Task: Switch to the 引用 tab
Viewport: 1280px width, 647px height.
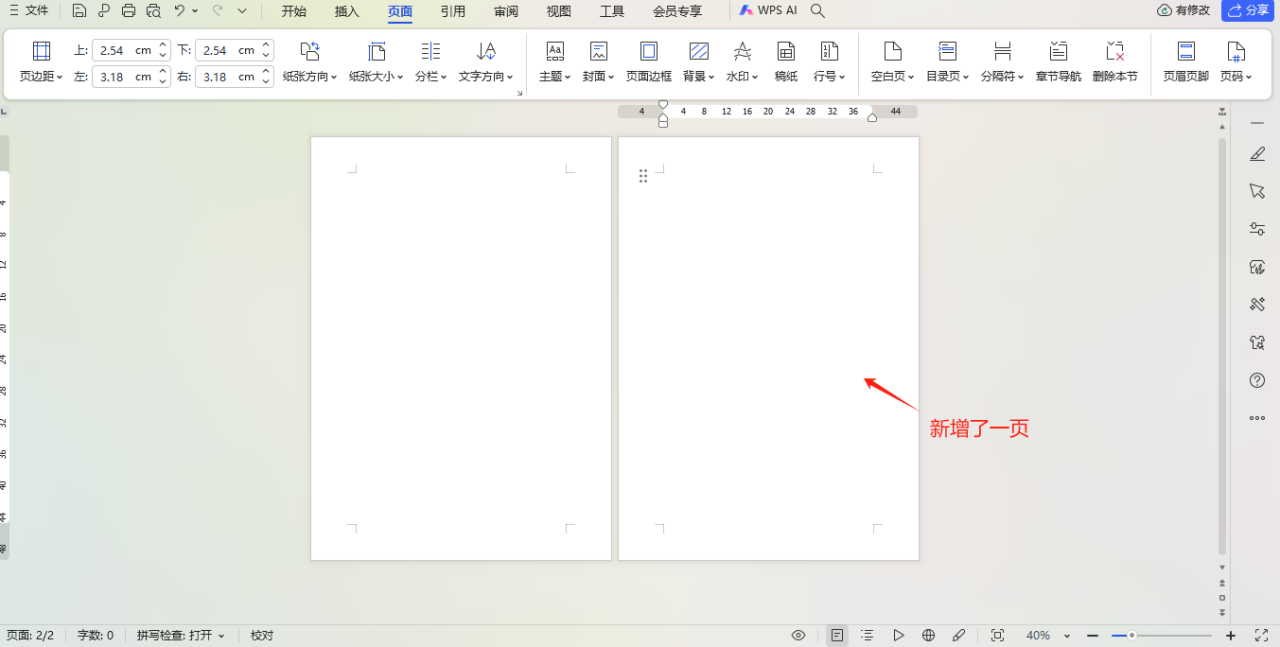Action: (x=453, y=11)
